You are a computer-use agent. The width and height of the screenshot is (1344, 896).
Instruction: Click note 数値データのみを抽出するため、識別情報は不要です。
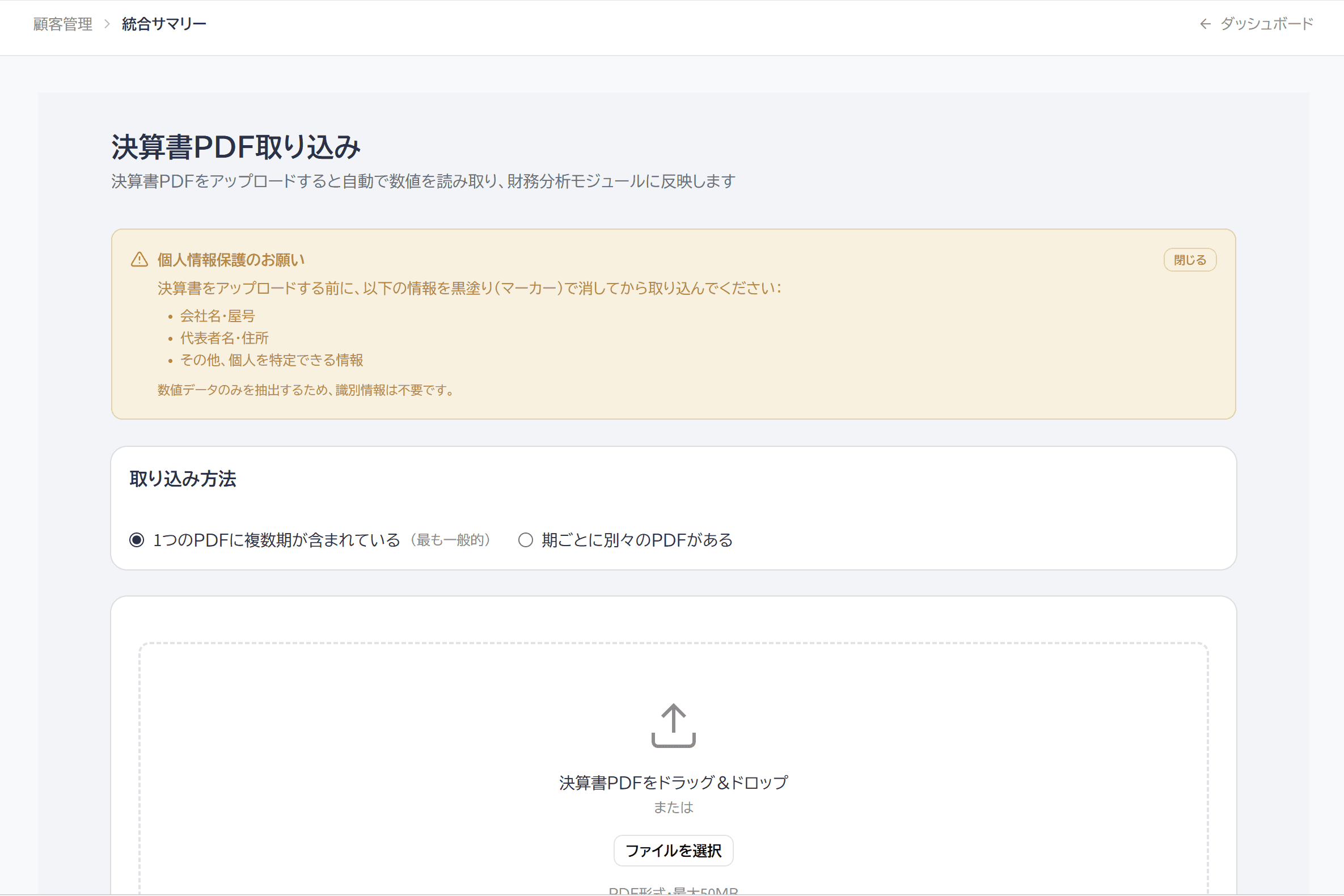[x=306, y=390]
